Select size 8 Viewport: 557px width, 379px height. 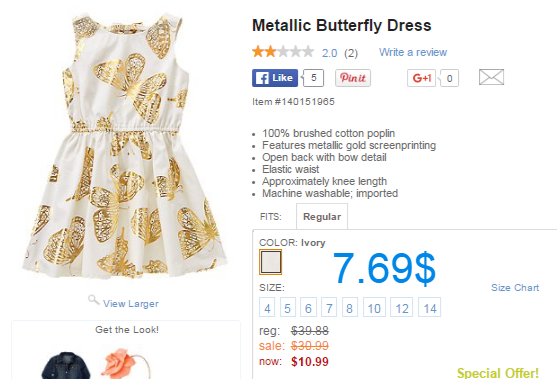(x=350, y=308)
